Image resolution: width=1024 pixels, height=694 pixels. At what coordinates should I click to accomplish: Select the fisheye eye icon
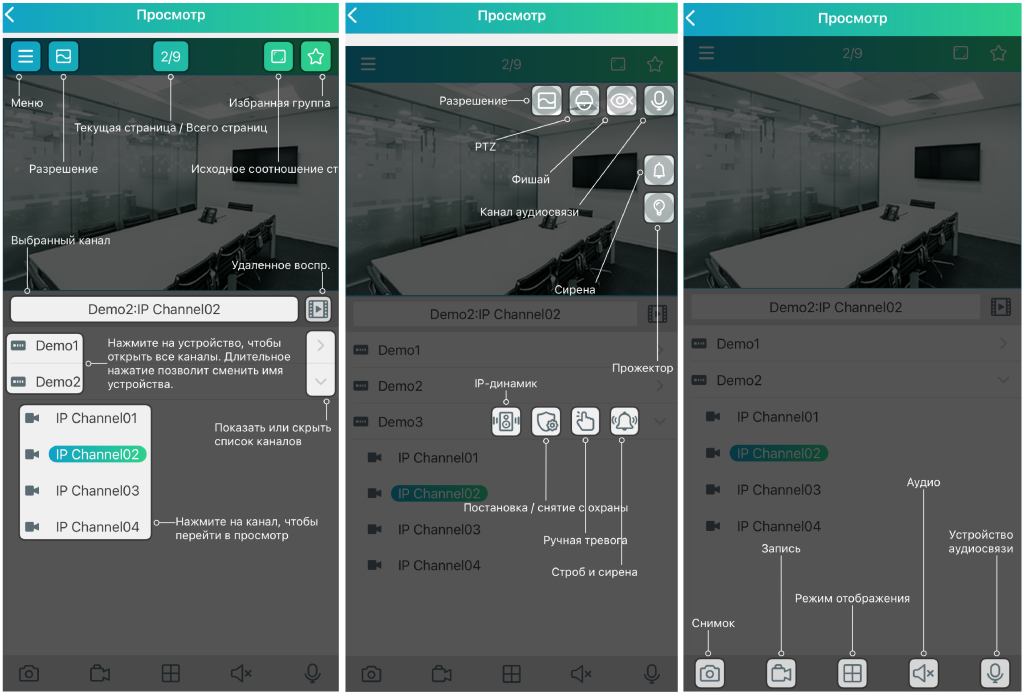click(621, 101)
